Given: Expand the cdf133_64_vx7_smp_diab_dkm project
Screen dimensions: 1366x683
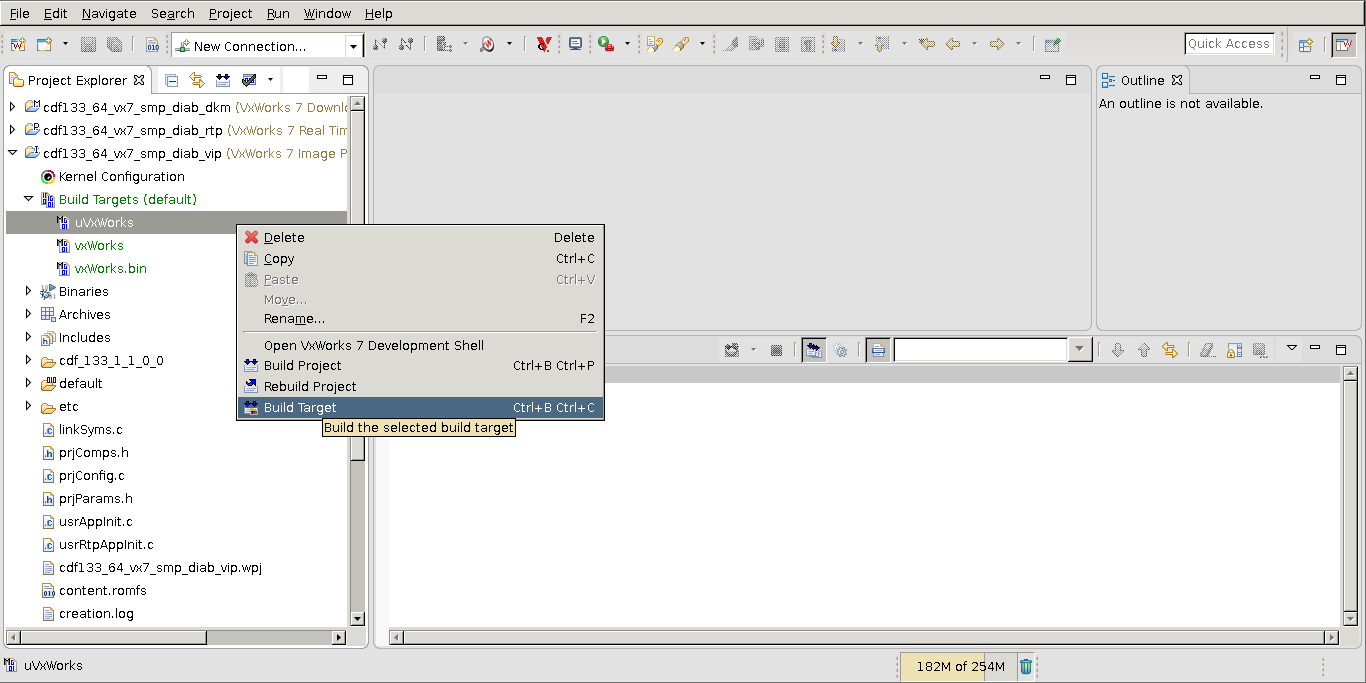Looking at the screenshot, I should [x=13, y=107].
